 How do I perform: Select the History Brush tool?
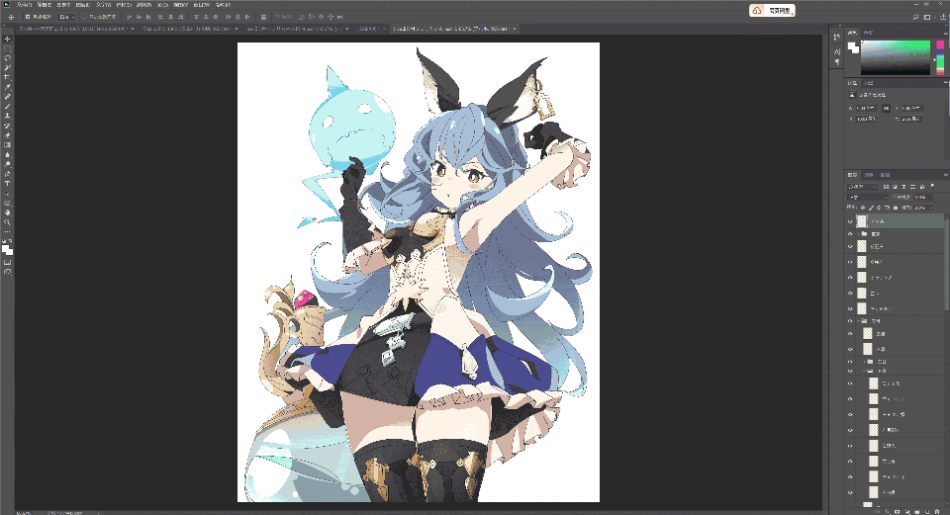(7, 126)
